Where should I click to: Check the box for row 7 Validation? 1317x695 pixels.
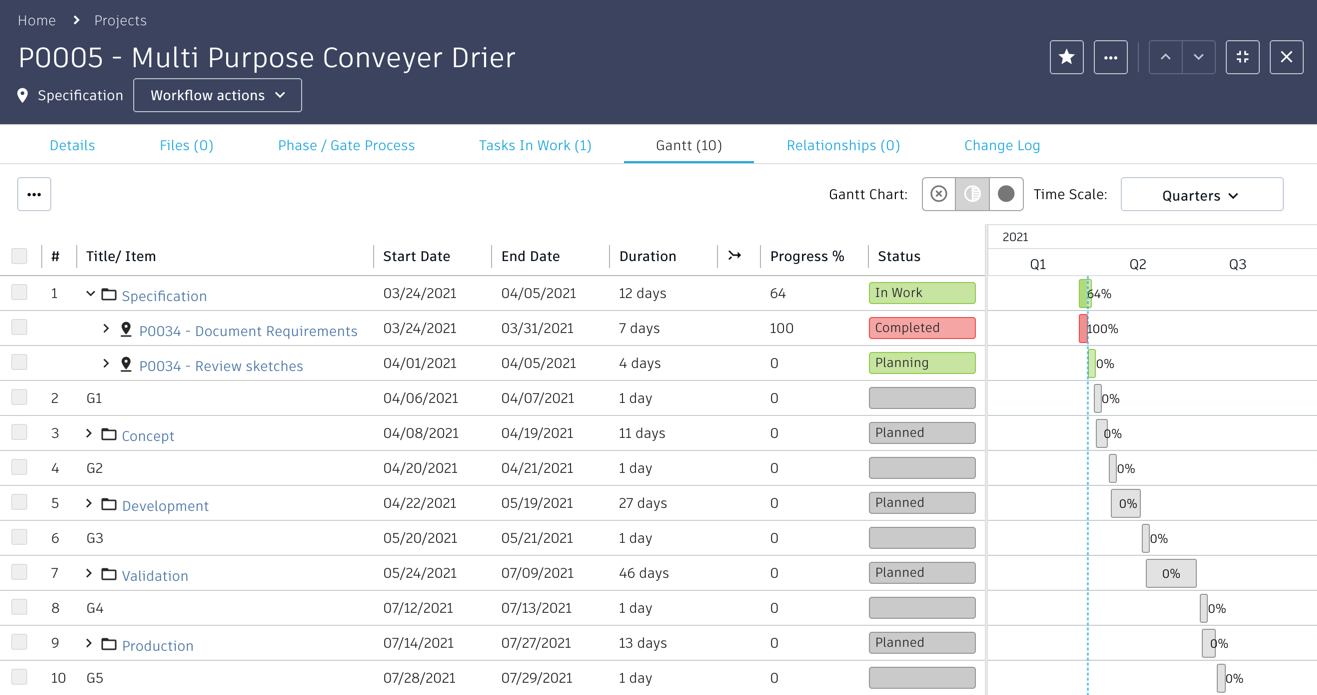point(19,572)
